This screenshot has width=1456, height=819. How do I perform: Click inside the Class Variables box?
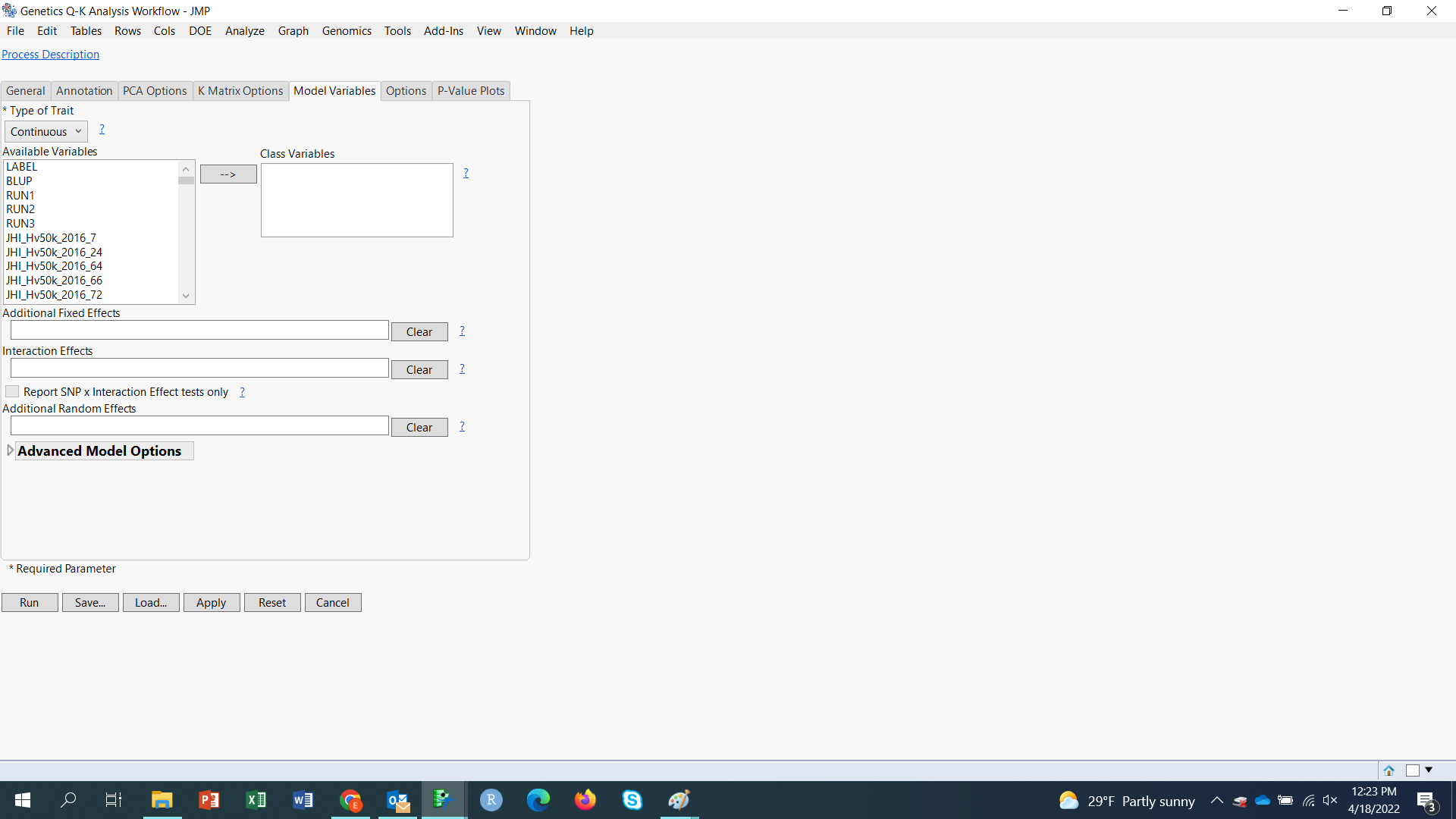click(x=357, y=200)
